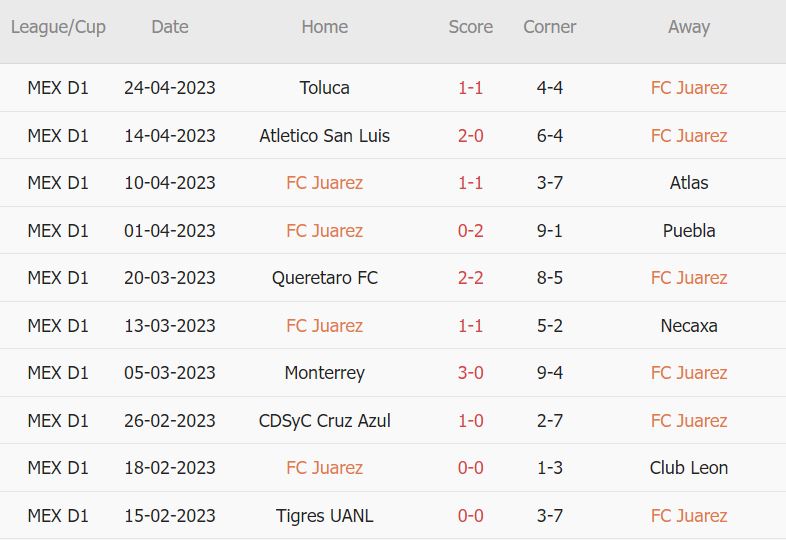
Task: Open the Queretaro FC team link
Action: [325, 278]
